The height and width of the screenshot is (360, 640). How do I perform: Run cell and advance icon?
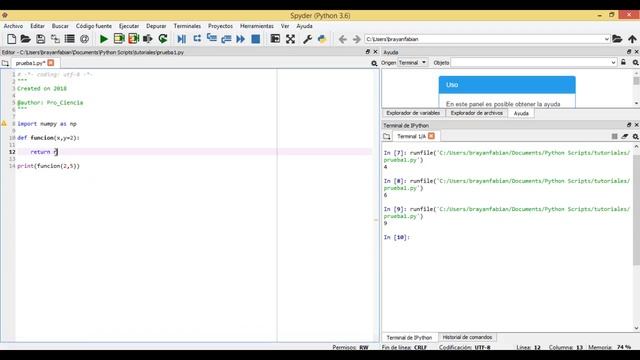point(133,39)
